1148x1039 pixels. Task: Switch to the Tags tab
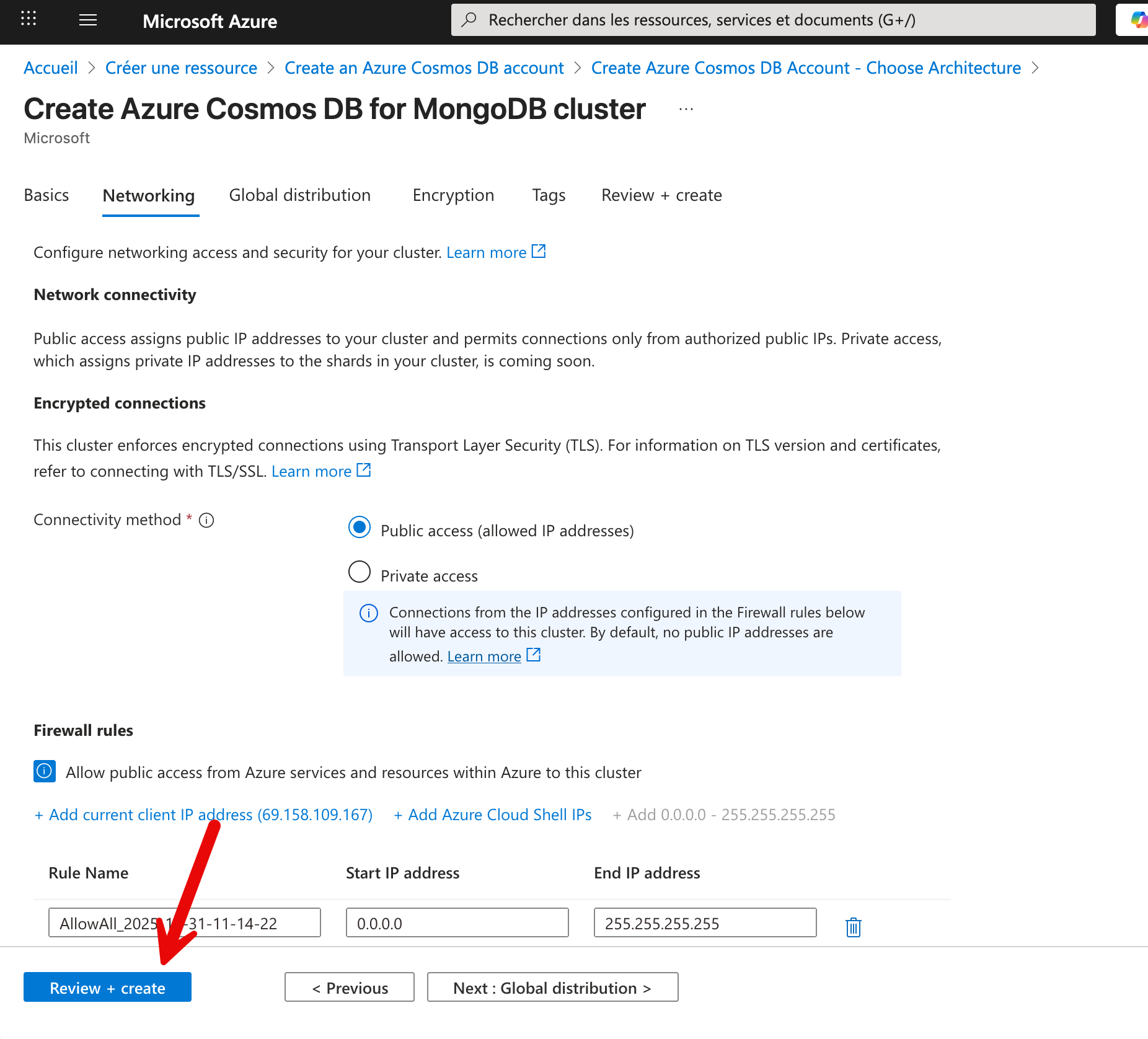coord(548,195)
